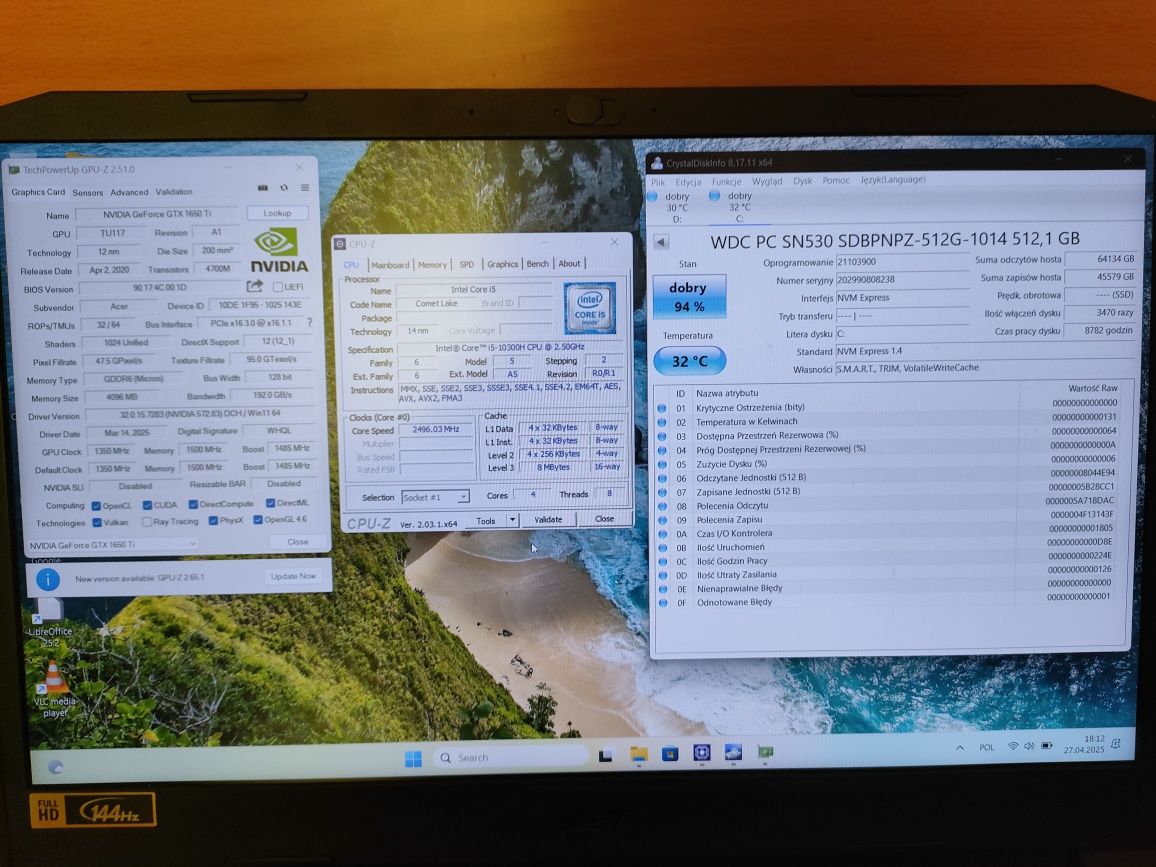Screen dimensions: 1156x867
Task: Click the BIOS export share icon in GPU-Z
Action: point(254,286)
